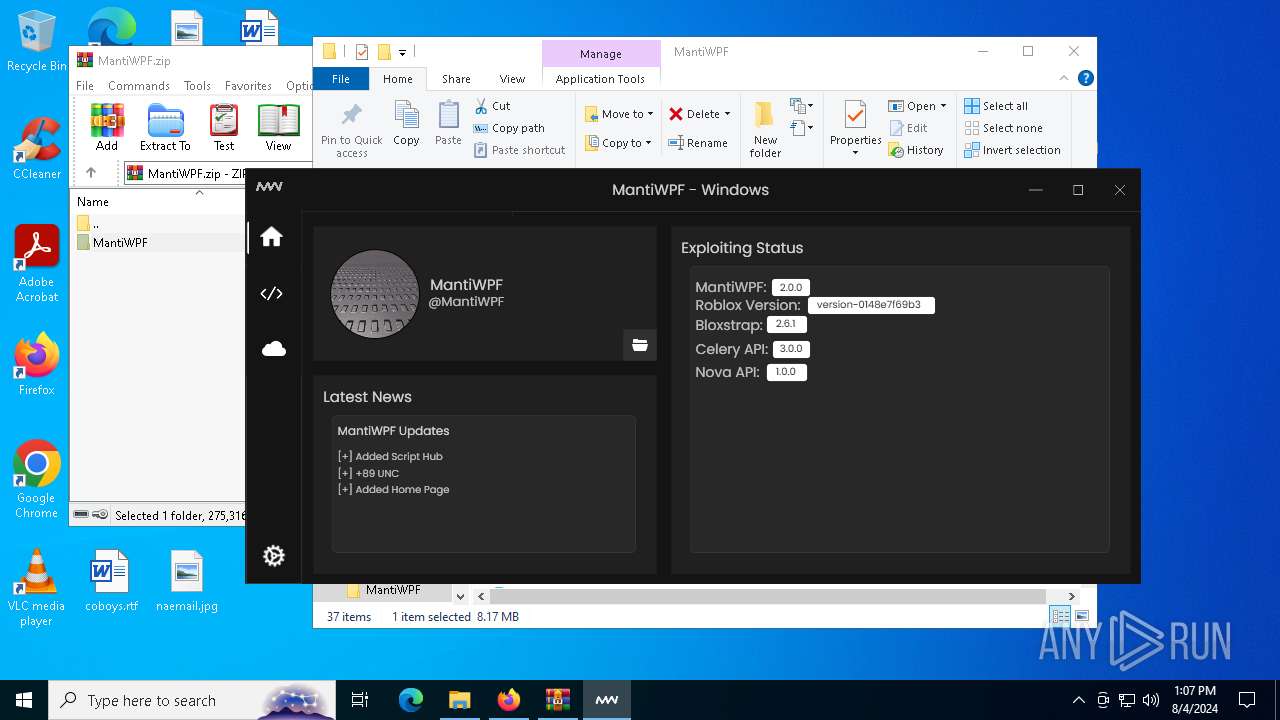The height and width of the screenshot is (720, 1280).
Task: Click Add icon in WinRAR toolbar
Action: click(107, 127)
